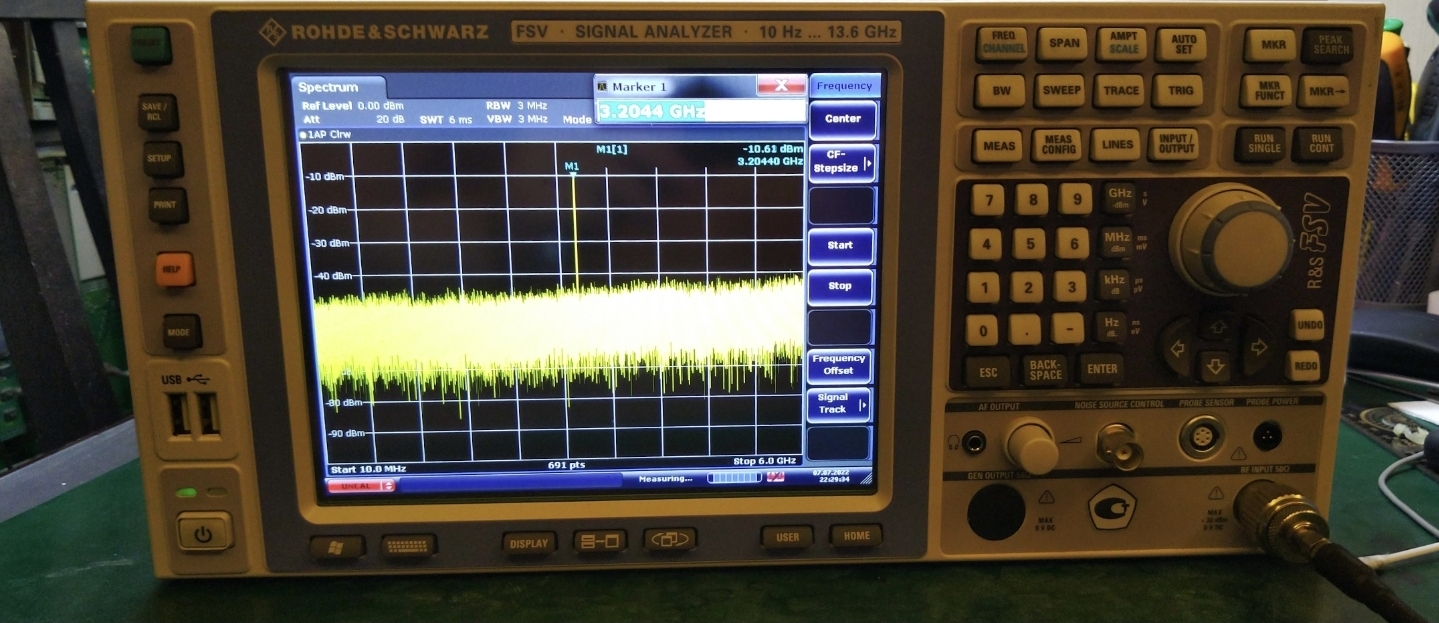This screenshot has height=623, width=1439.
Task: Tap the SETUP key
Action: coord(162,159)
